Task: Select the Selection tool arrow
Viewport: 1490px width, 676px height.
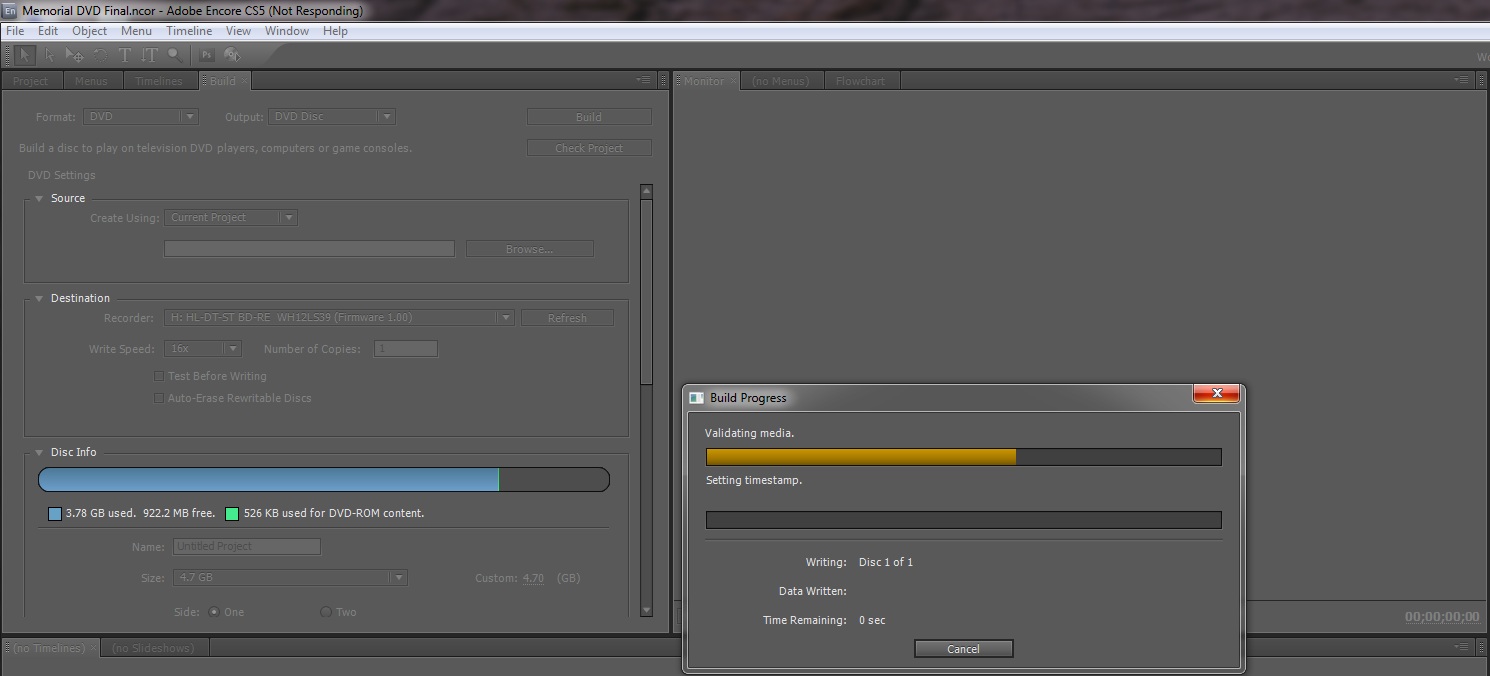Action: [24, 56]
